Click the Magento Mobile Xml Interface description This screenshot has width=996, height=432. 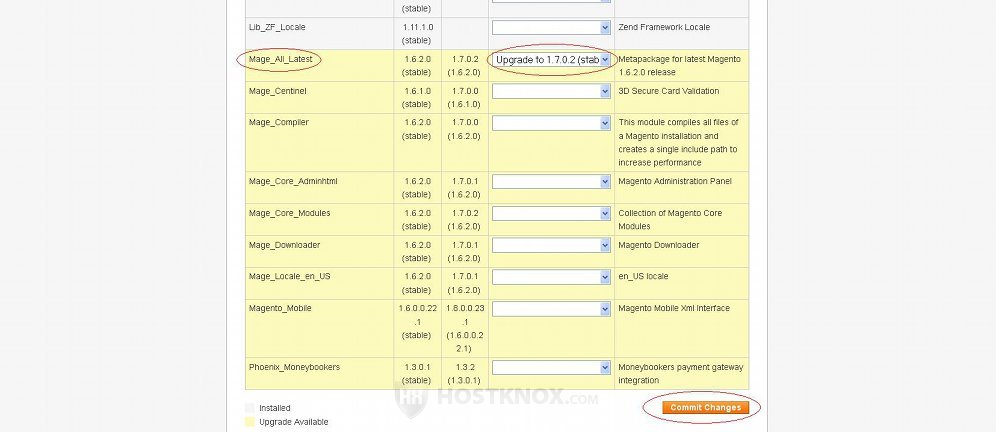click(674, 308)
